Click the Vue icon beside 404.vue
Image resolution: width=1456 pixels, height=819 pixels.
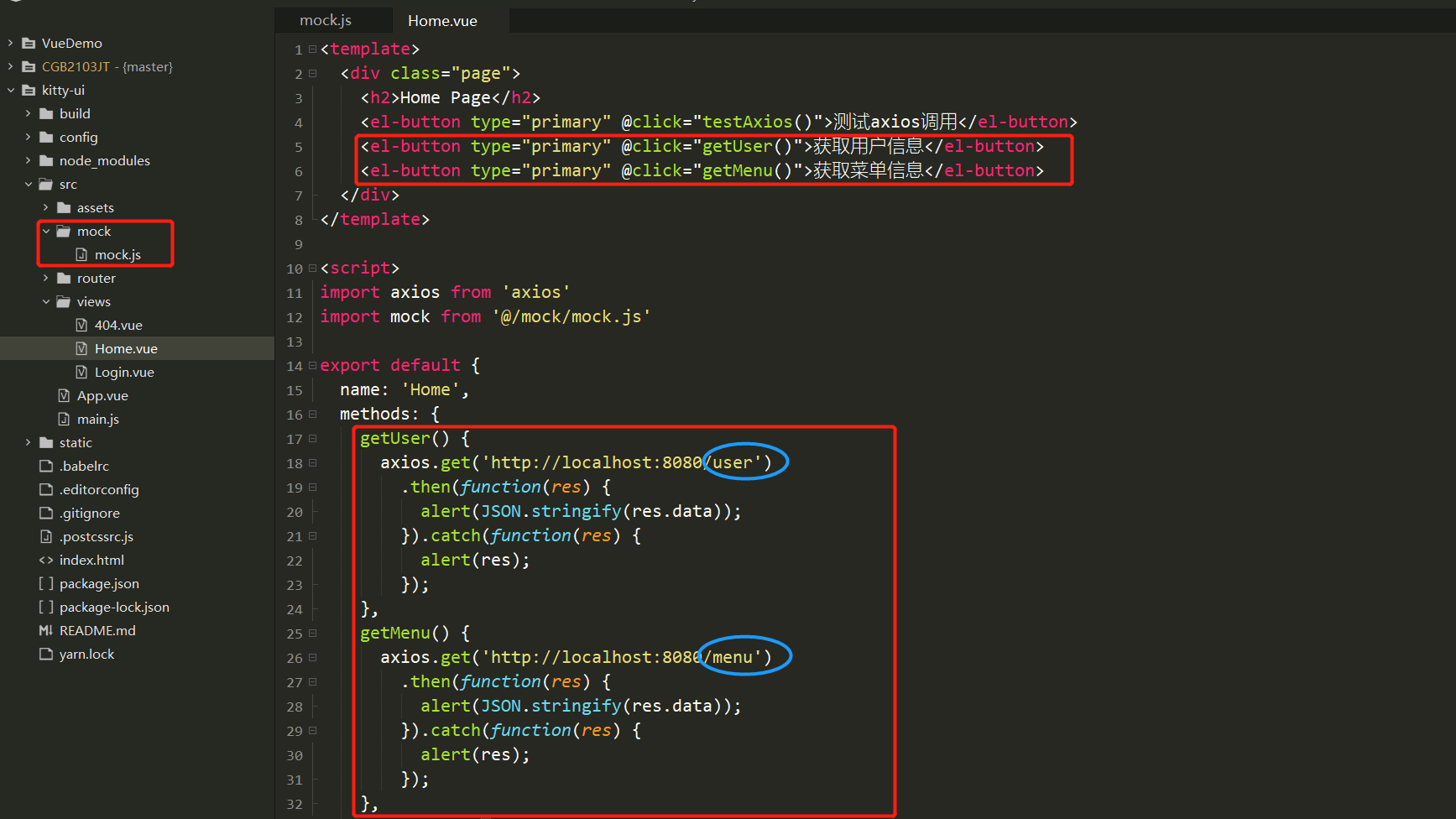tap(81, 325)
